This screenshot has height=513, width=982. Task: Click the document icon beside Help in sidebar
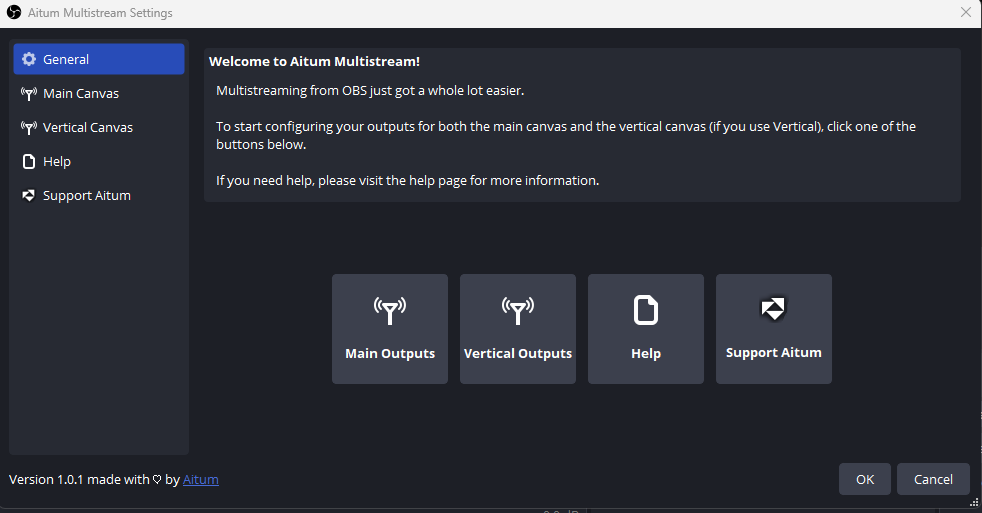pos(29,162)
